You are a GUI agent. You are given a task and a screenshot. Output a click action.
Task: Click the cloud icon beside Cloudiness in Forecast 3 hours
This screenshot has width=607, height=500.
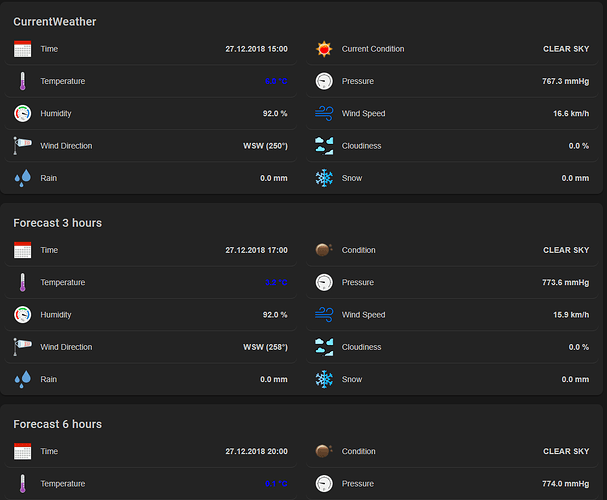(323, 347)
